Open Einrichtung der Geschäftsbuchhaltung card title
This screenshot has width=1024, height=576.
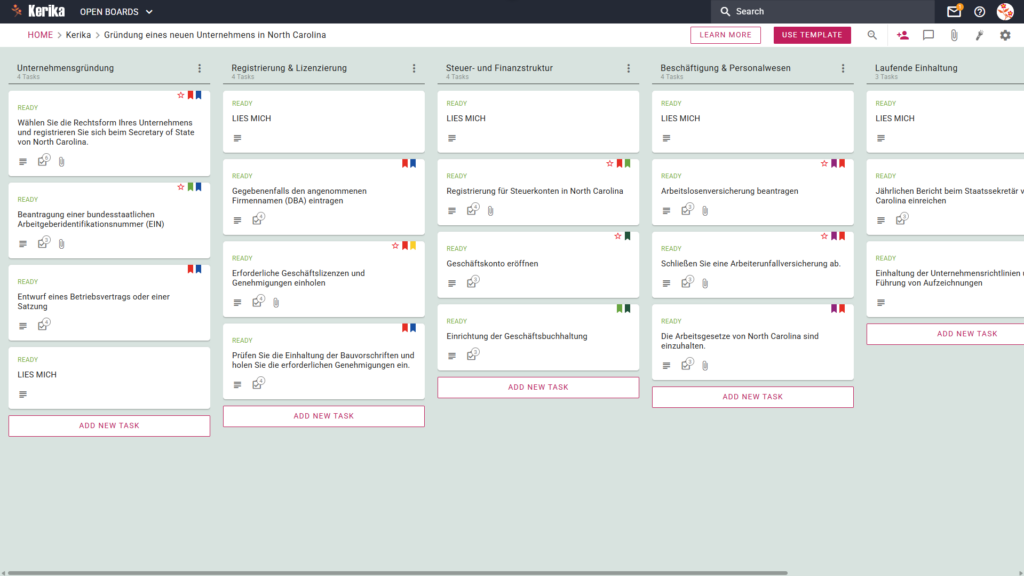[x=517, y=336]
